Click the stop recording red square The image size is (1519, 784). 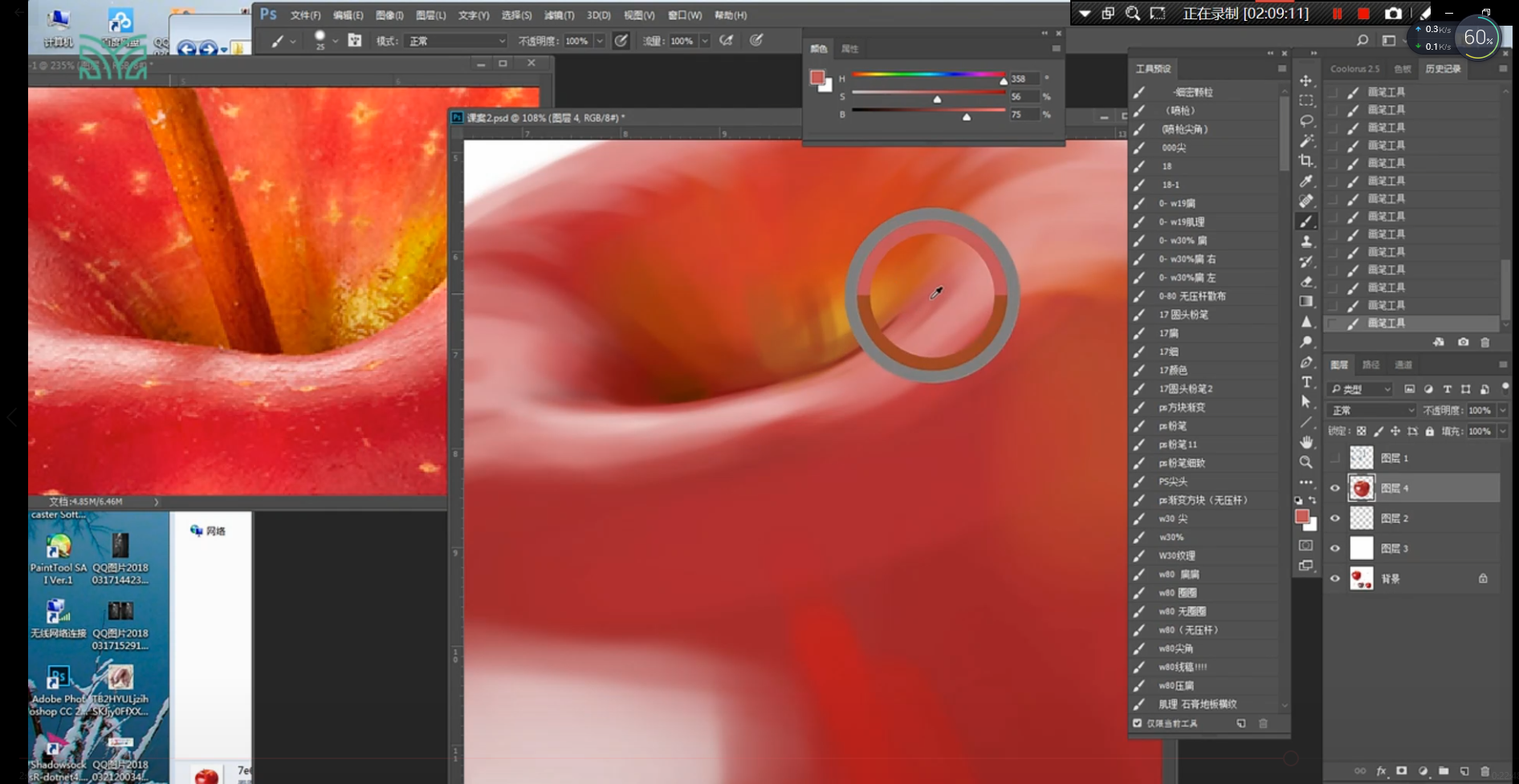1363,14
